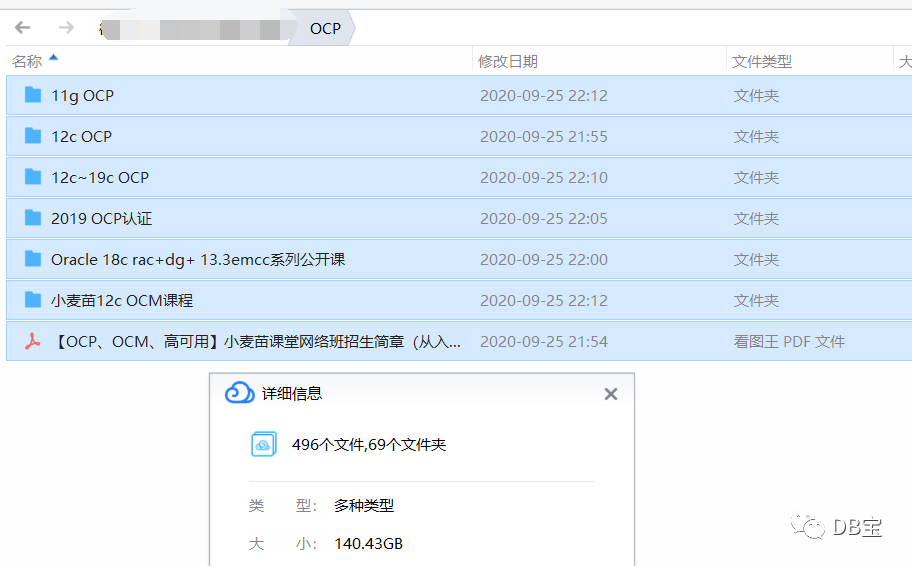Click the file-stack icon beside 496个文件
The image size is (912, 566).
click(263, 444)
